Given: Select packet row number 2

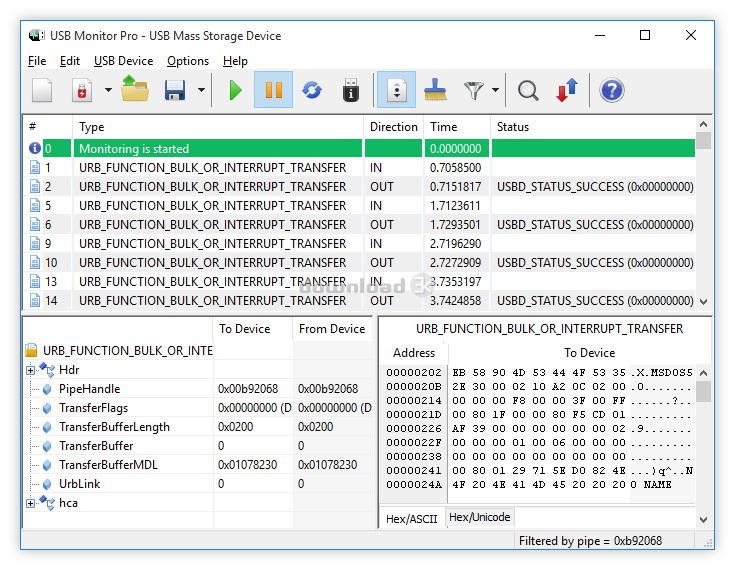Looking at the screenshot, I should pyautogui.click(x=360, y=187).
